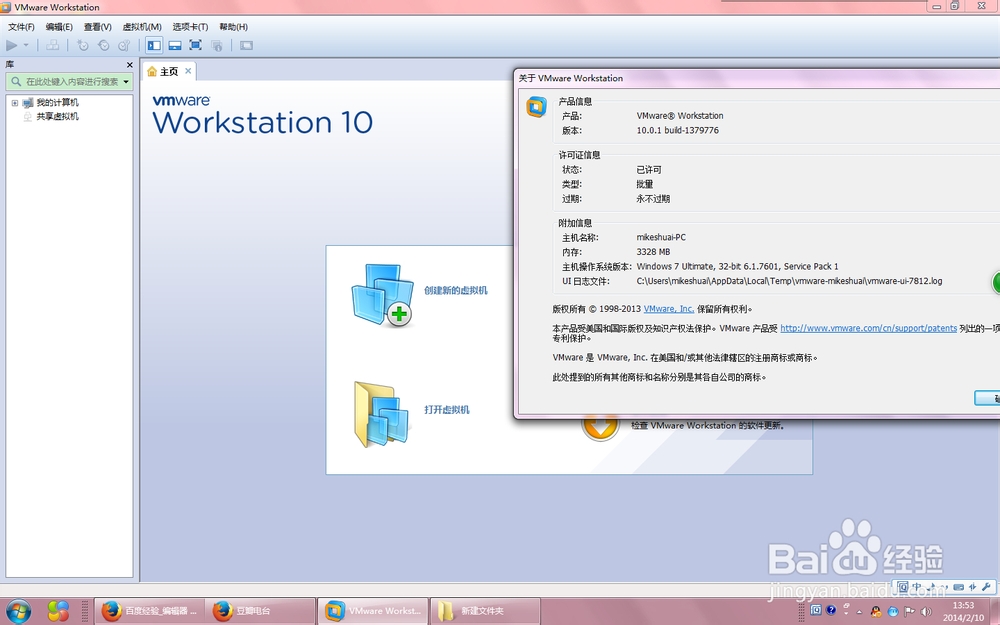Click the volume speaker tray icon

click(x=925, y=612)
